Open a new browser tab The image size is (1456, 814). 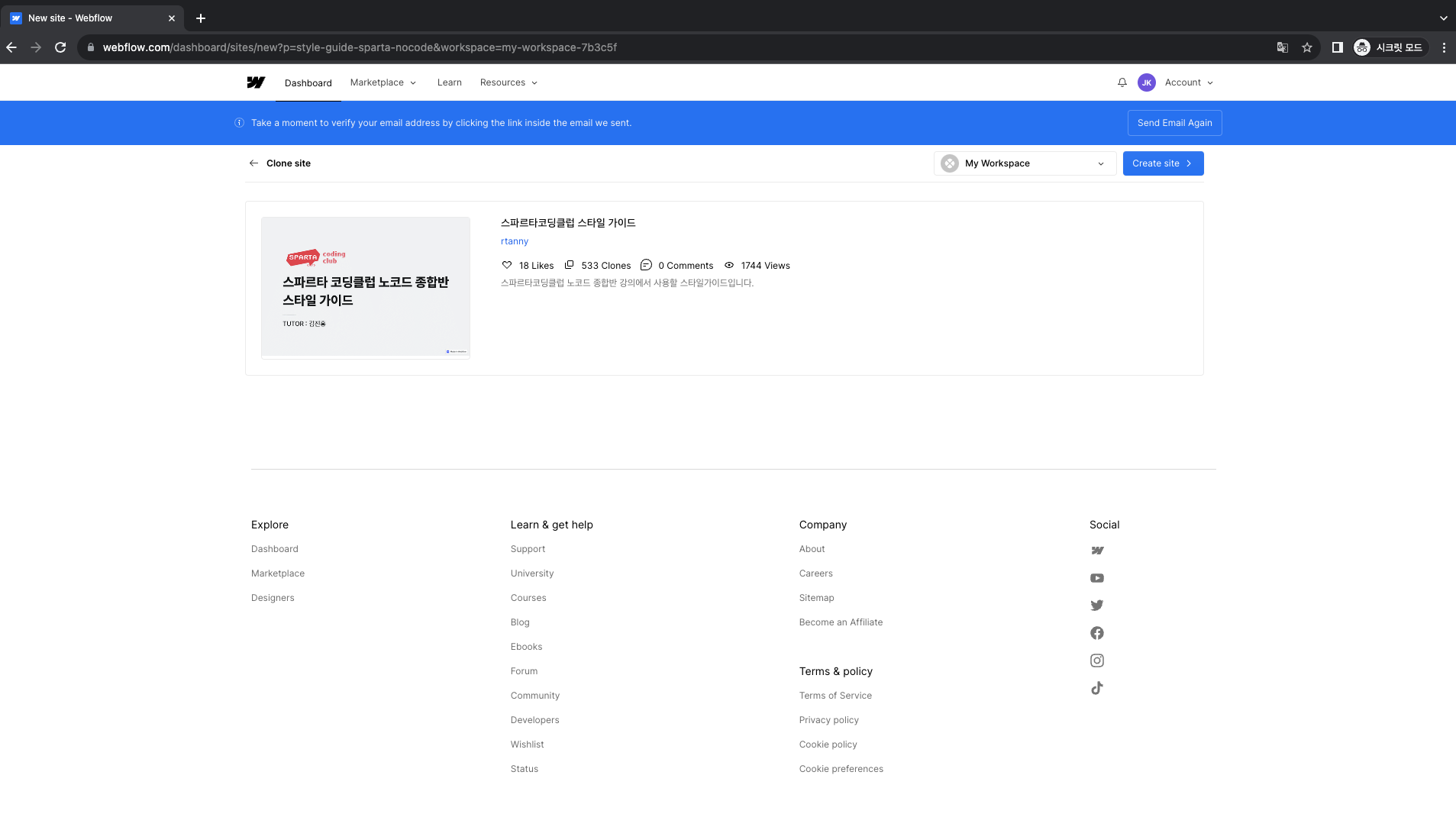[201, 18]
